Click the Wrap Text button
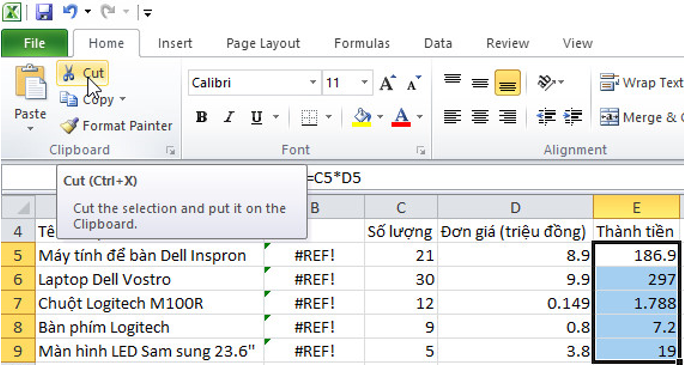The width and height of the screenshot is (684, 365). click(x=641, y=82)
